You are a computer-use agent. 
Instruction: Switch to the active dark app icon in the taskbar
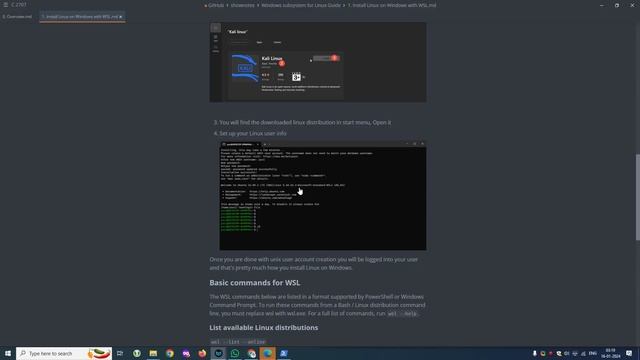click(219, 353)
